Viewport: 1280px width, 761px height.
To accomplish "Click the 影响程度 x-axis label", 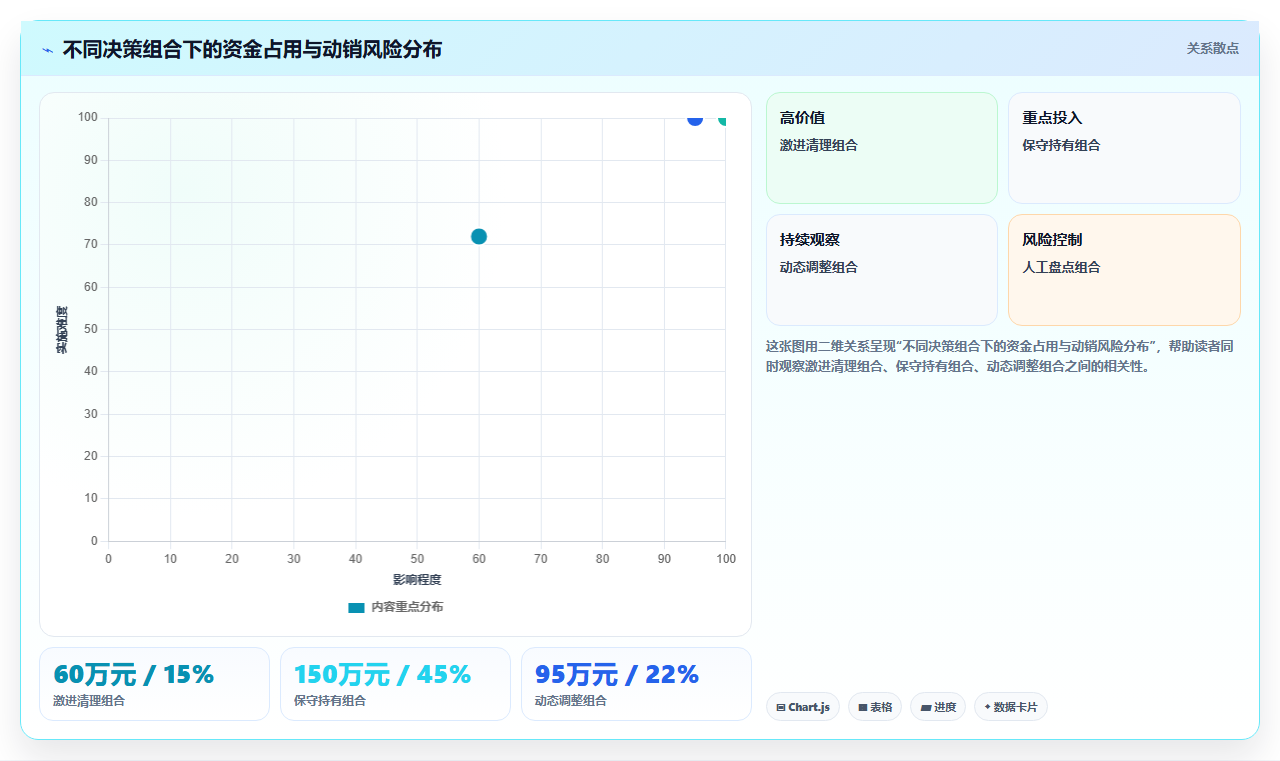I will point(417,580).
